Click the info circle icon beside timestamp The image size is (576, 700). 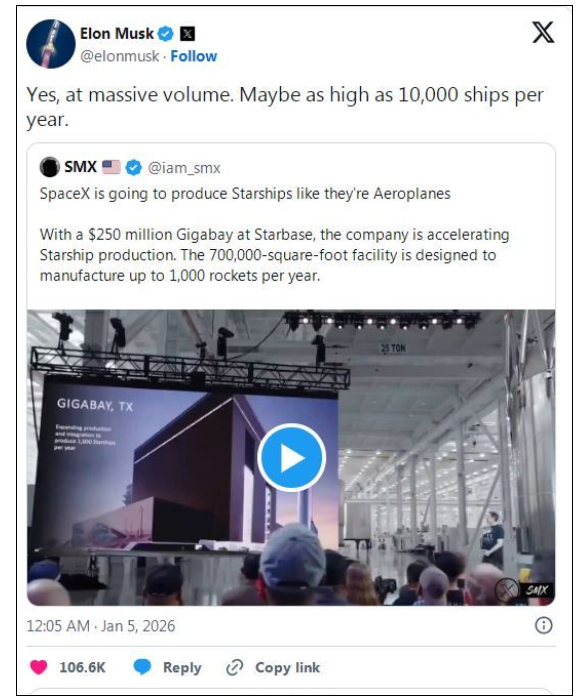pos(543,625)
